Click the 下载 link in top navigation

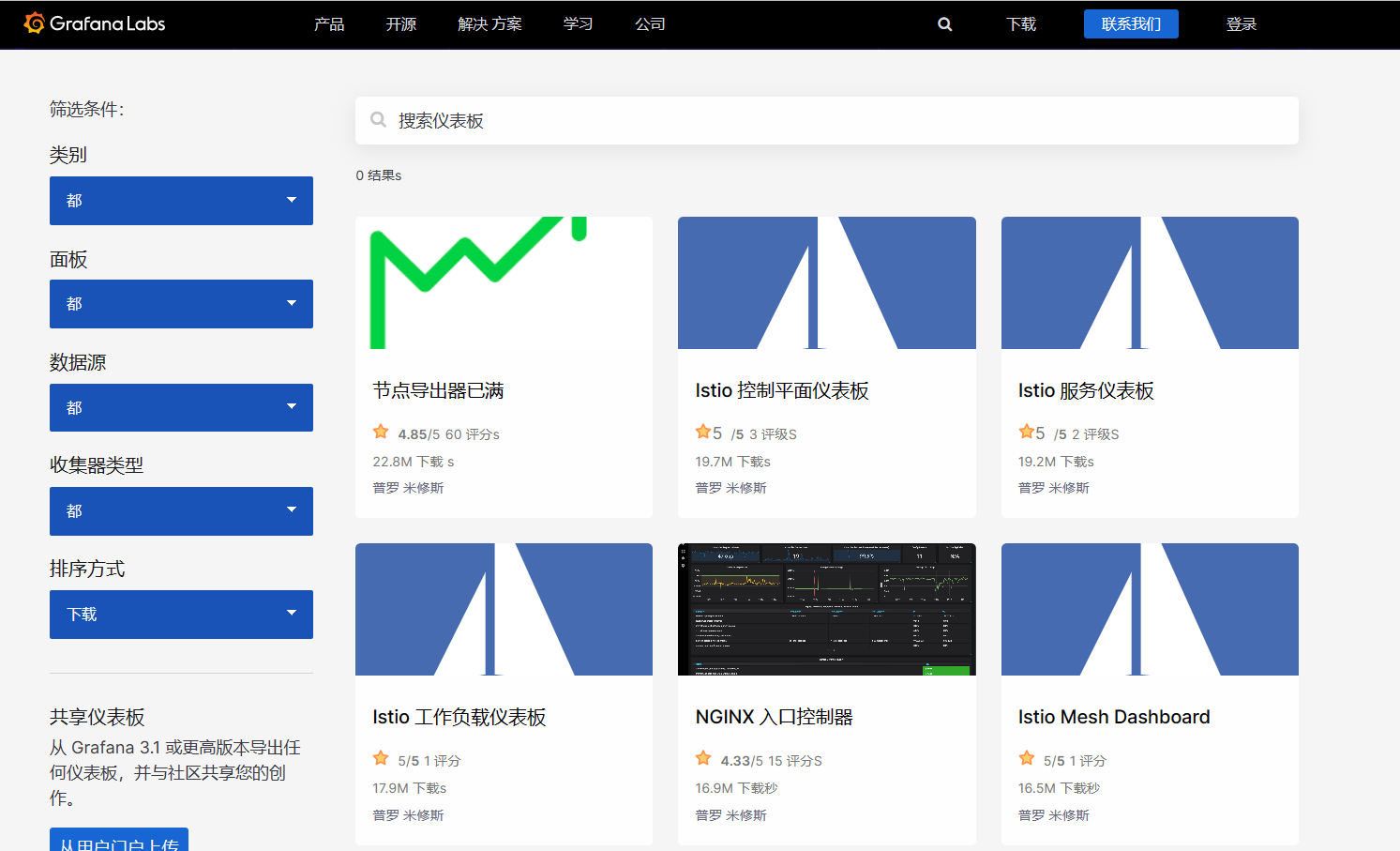(x=1021, y=24)
